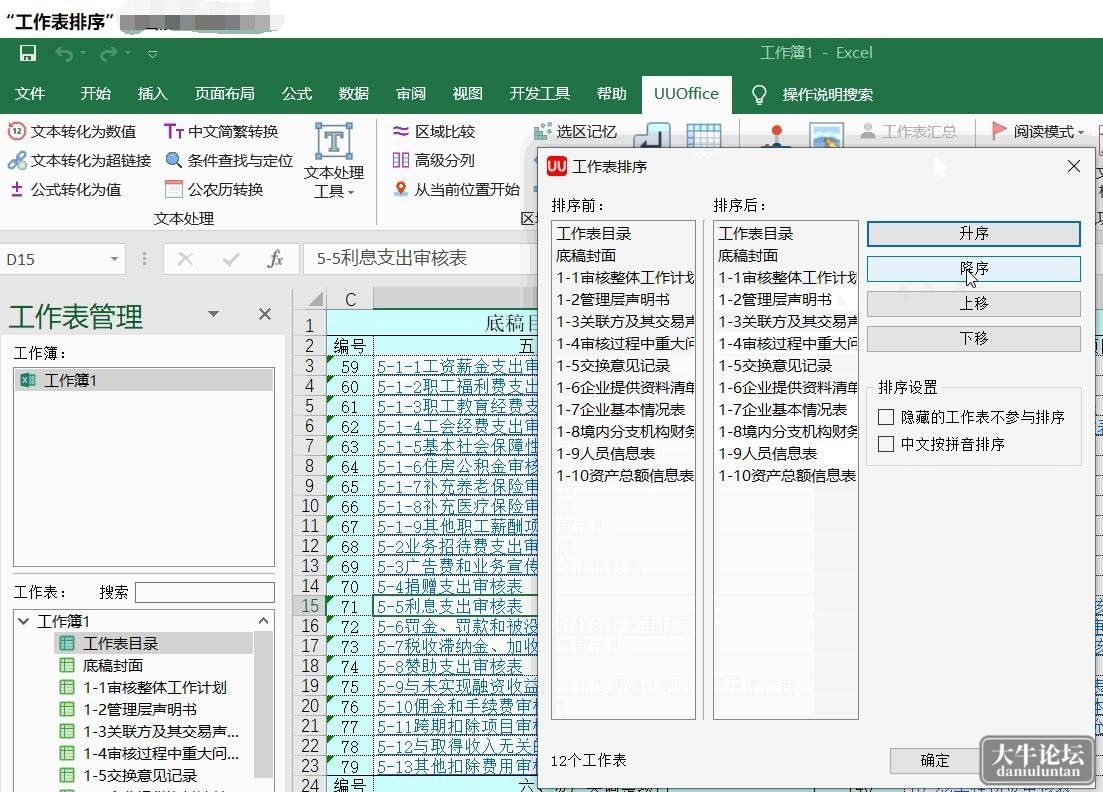This screenshot has height=792, width=1103.
Task: Run the 公式转化为值 command
Action: [x=65, y=189]
